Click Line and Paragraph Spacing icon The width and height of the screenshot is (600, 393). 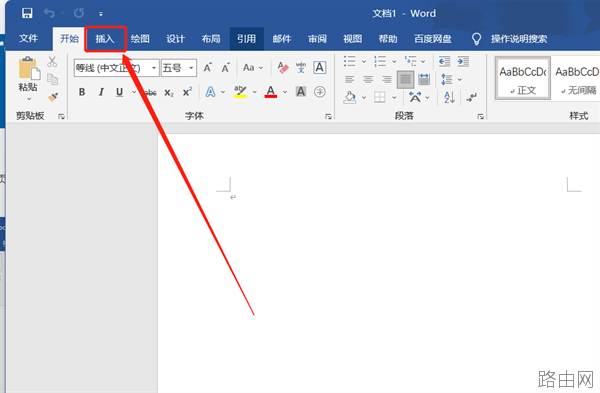point(447,79)
